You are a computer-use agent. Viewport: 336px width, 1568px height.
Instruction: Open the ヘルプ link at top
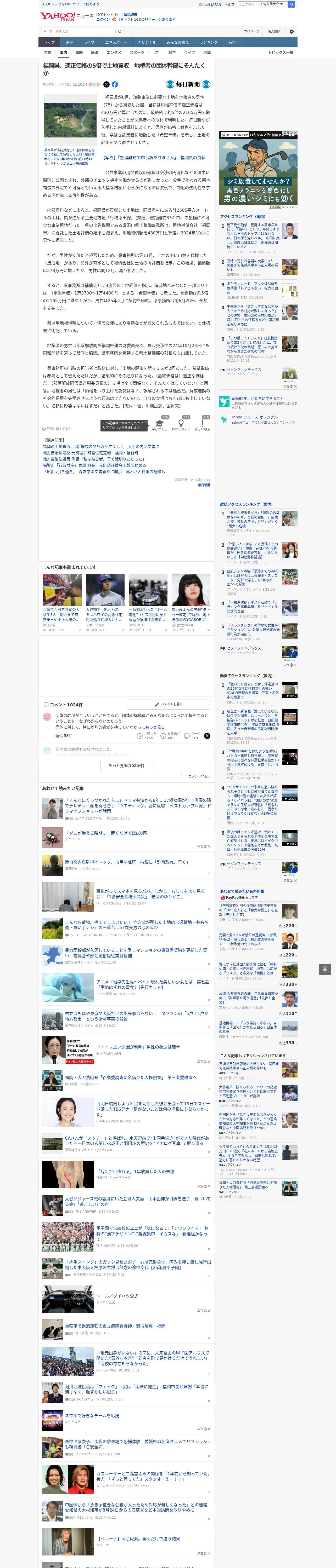coord(229,4)
